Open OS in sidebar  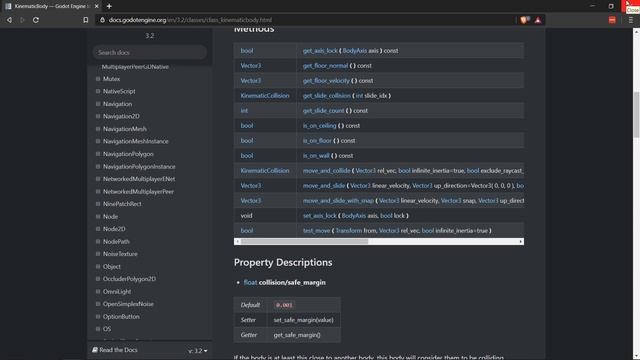coord(107,329)
